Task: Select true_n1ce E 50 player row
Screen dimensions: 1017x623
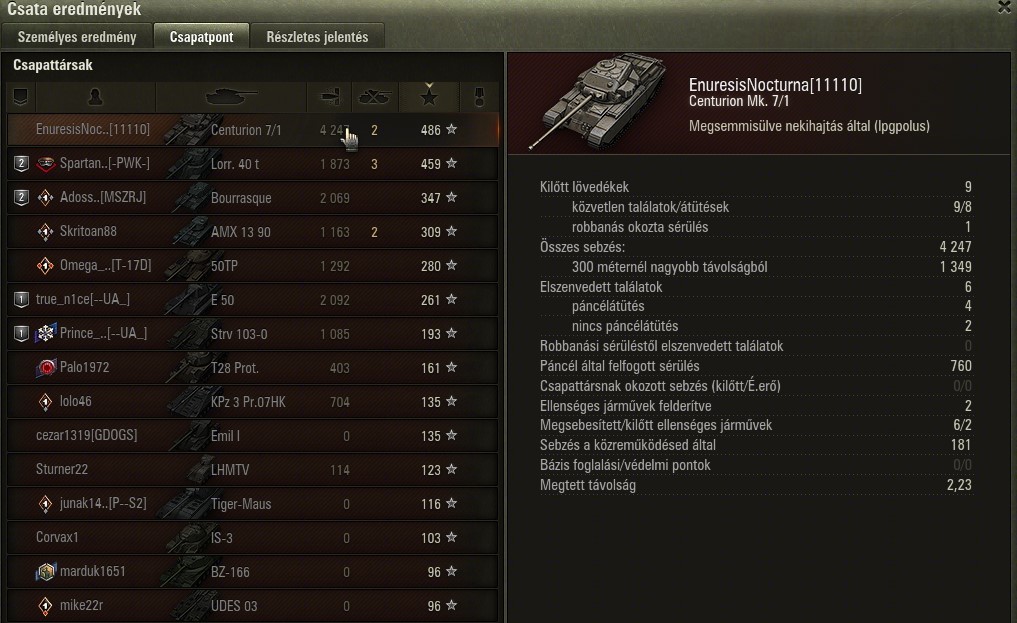Action: point(253,300)
